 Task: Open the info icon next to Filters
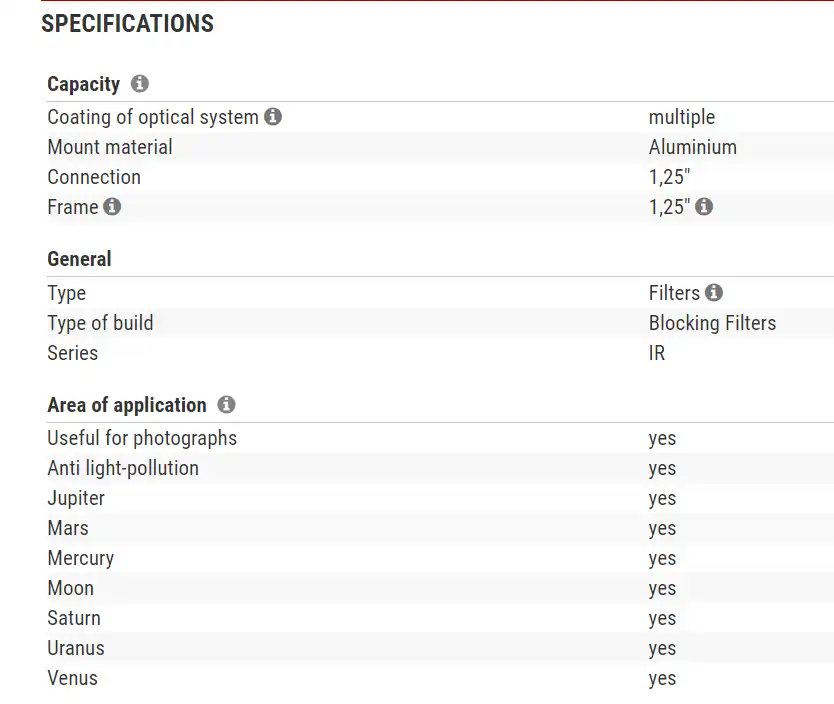713,293
